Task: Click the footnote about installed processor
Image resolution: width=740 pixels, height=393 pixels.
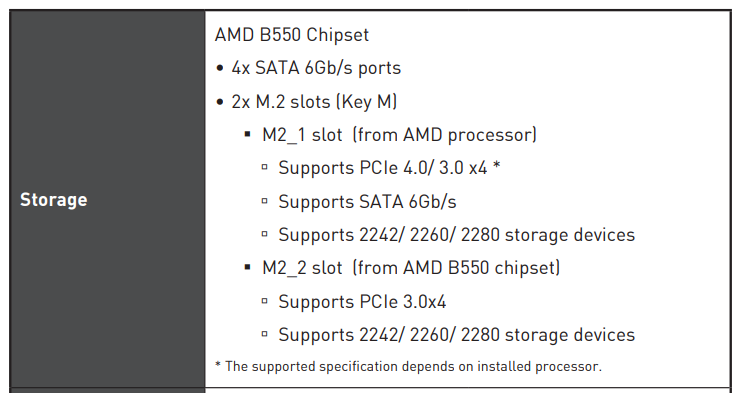Action: pos(409,367)
